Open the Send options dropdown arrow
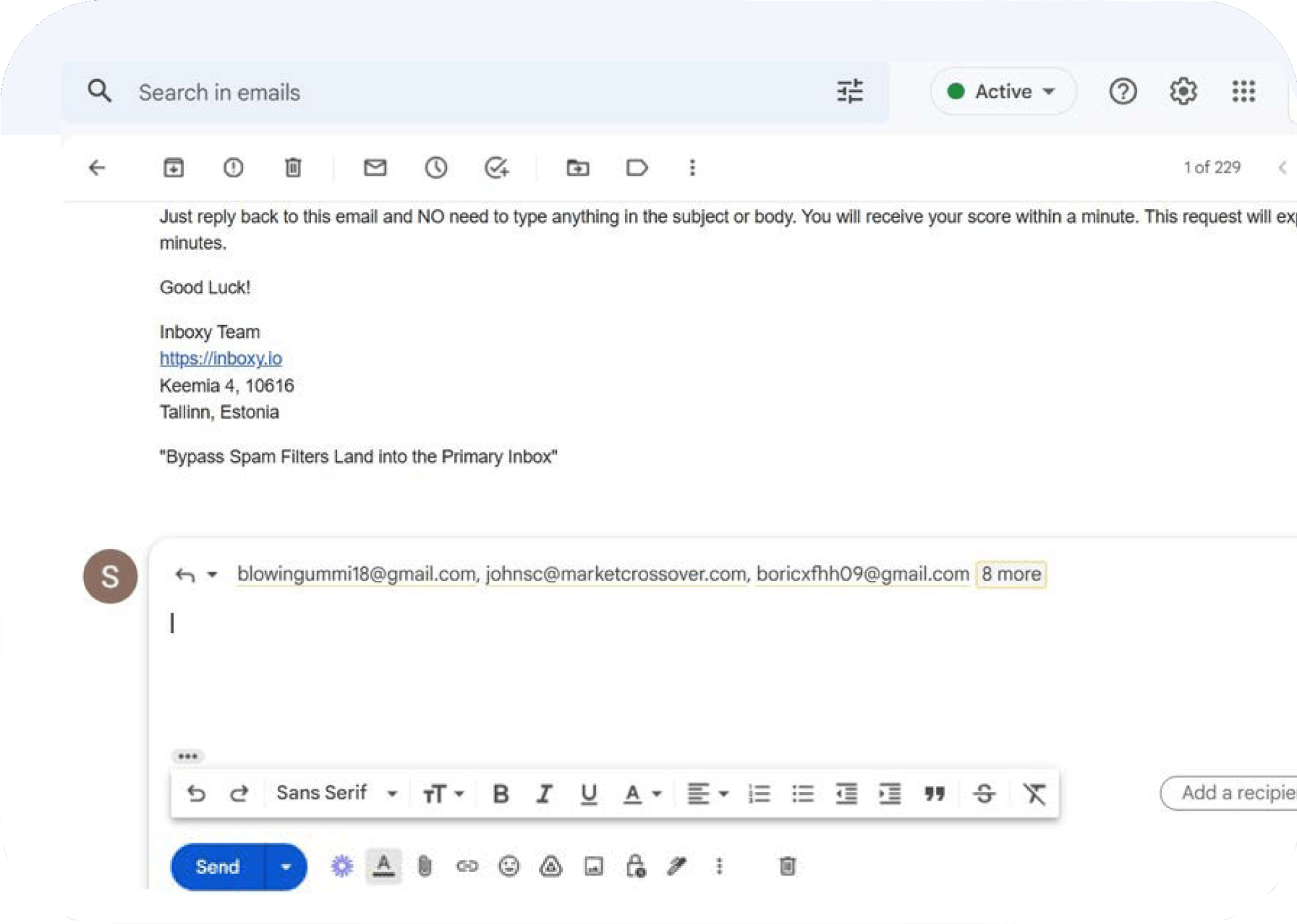Viewport: 1297px width, 924px height. click(x=286, y=867)
